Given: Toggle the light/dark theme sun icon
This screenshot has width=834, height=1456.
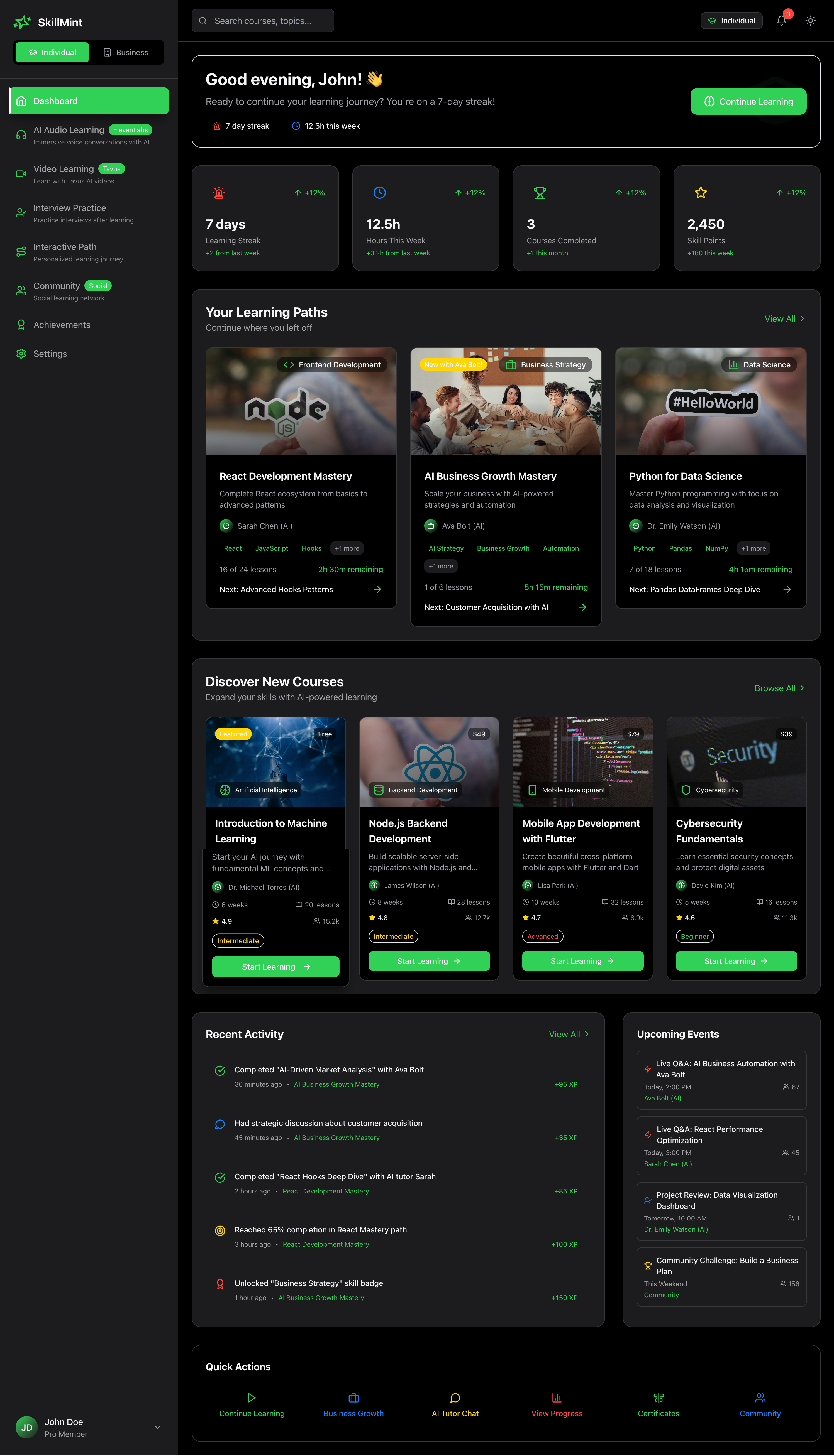Looking at the screenshot, I should click(x=810, y=21).
